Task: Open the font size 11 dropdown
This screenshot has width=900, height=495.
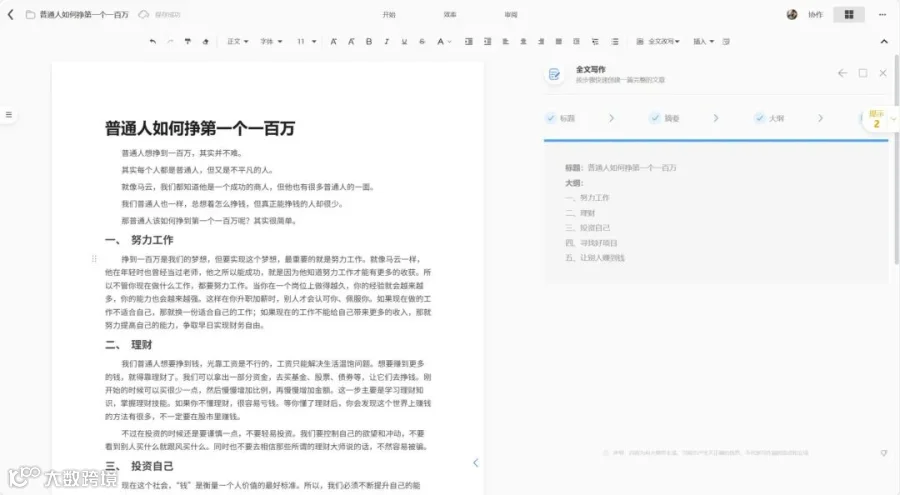Action: point(307,41)
